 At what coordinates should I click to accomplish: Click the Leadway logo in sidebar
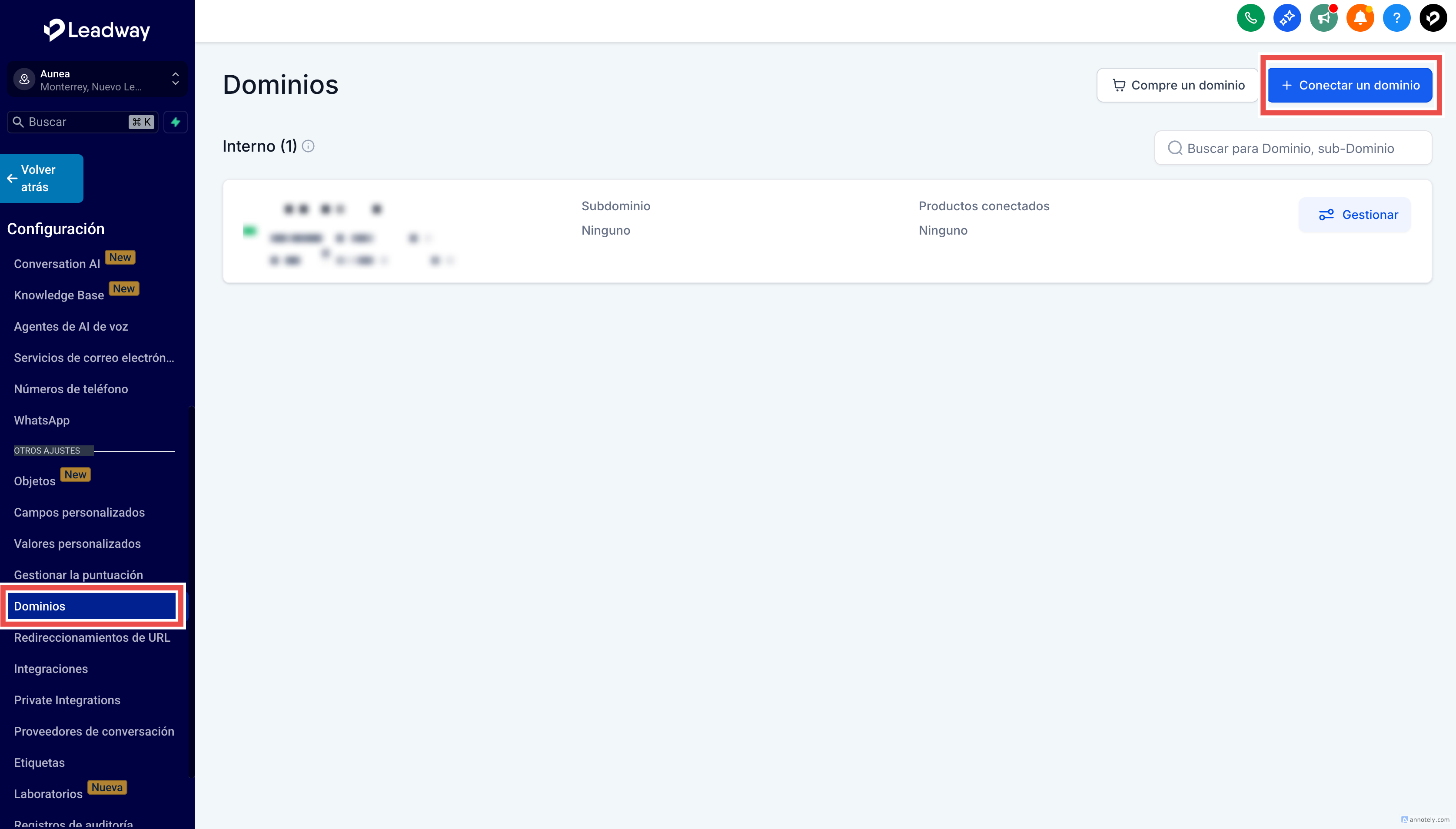click(x=97, y=30)
